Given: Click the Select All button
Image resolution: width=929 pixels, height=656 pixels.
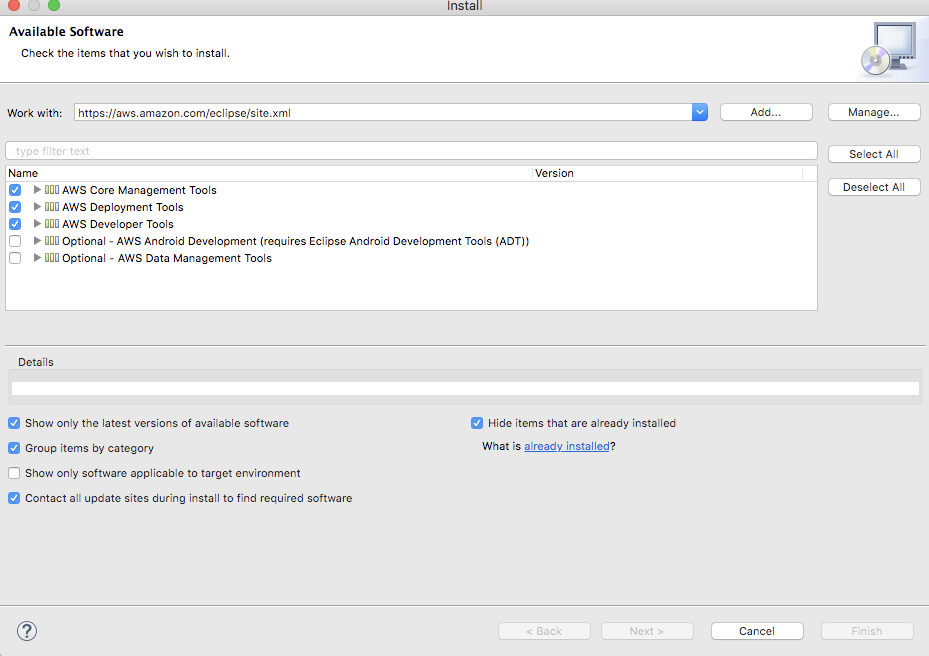Looking at the screenshot, I should point(874,154).
